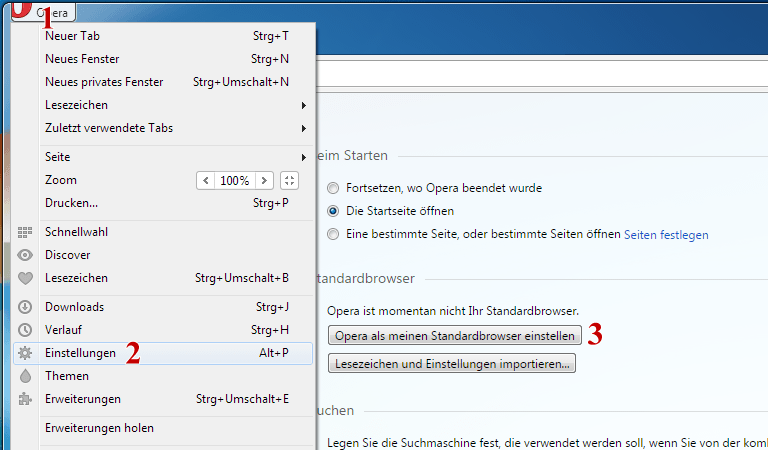Click the Lesezeichen heart icon
This screenshot has height=450, width=768.
coord(25,278)
